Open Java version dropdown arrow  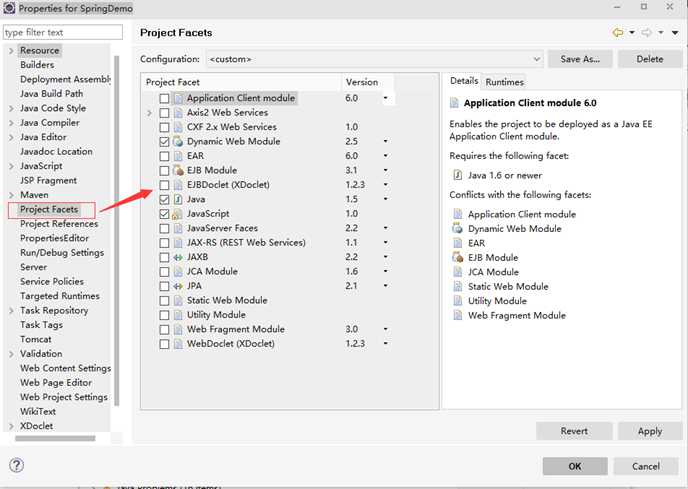tap(386, 199)
